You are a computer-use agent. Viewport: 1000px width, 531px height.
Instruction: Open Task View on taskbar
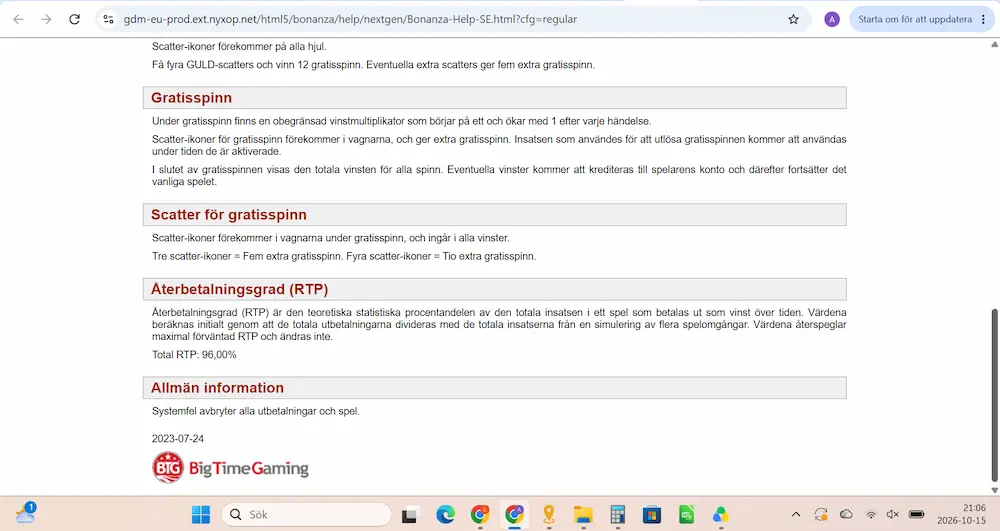(x=409, y=514)
